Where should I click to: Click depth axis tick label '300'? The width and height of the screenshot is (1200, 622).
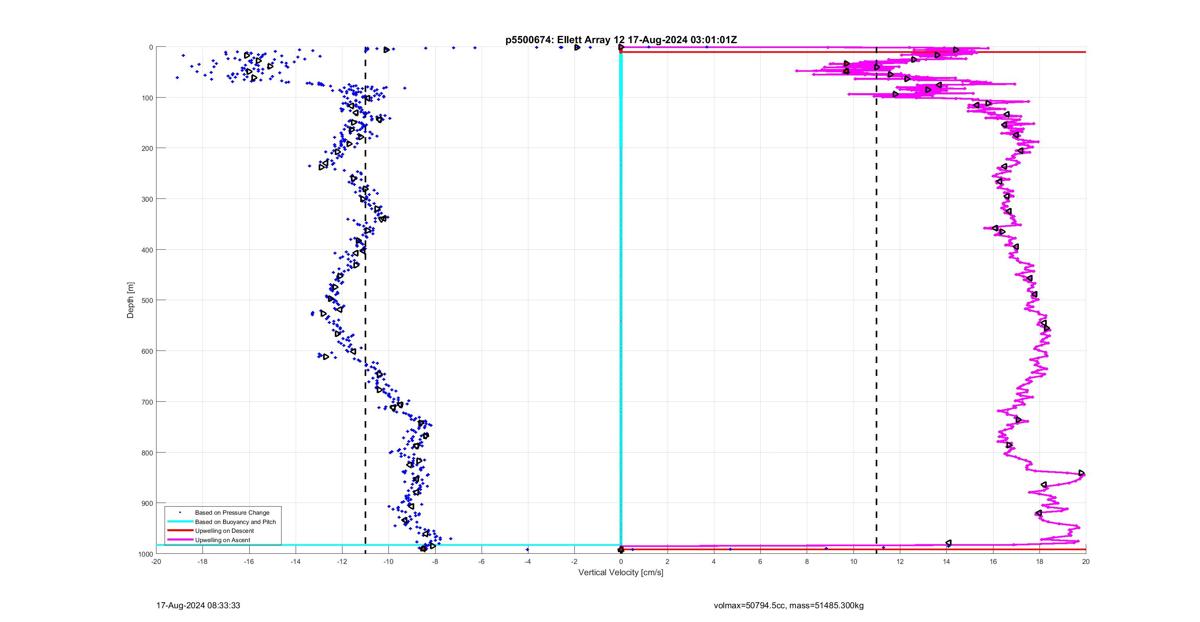(x=146, y=199)
